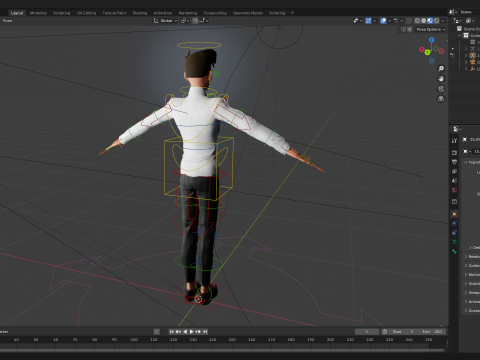The image size is (480, 360).
Task: Click the blue Z axis gizmo handle
Action: (432, 40)
